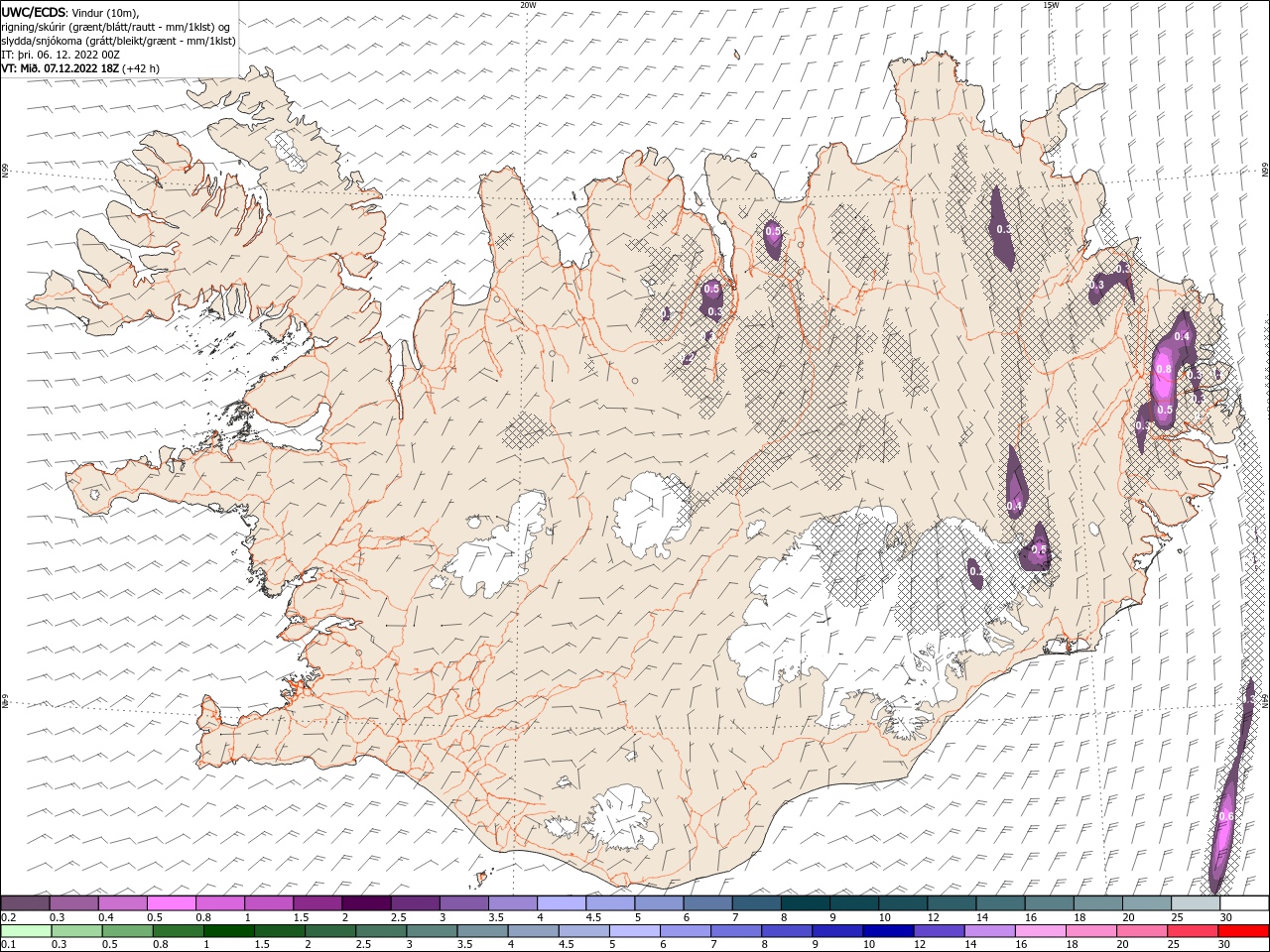Click the '2.5' label in the snow legend row
Viewport: 1270px width, 952px height.
coord(398,917)
